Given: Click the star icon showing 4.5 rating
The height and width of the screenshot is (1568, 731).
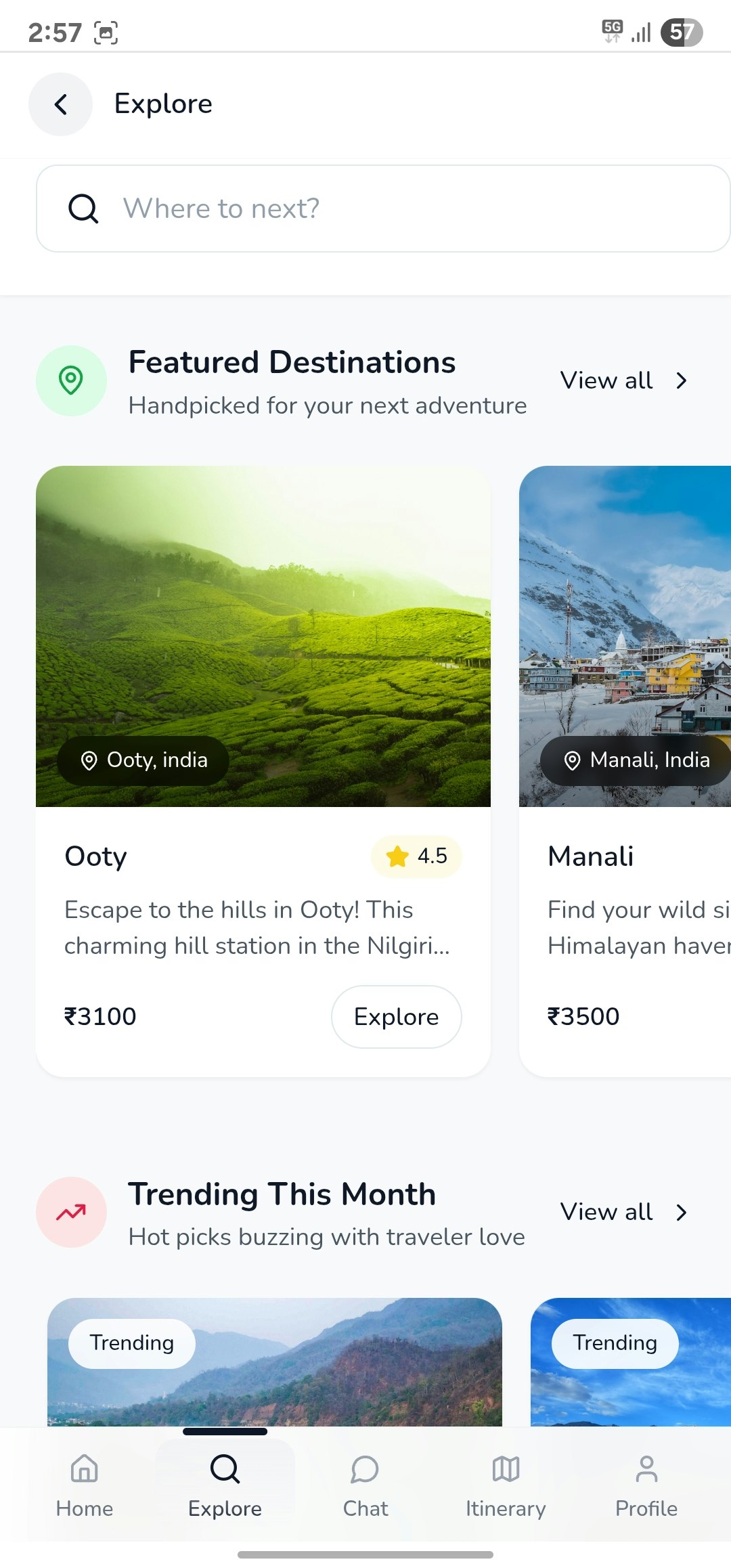Looking at the screenshot, I should (x=398, y=856).
